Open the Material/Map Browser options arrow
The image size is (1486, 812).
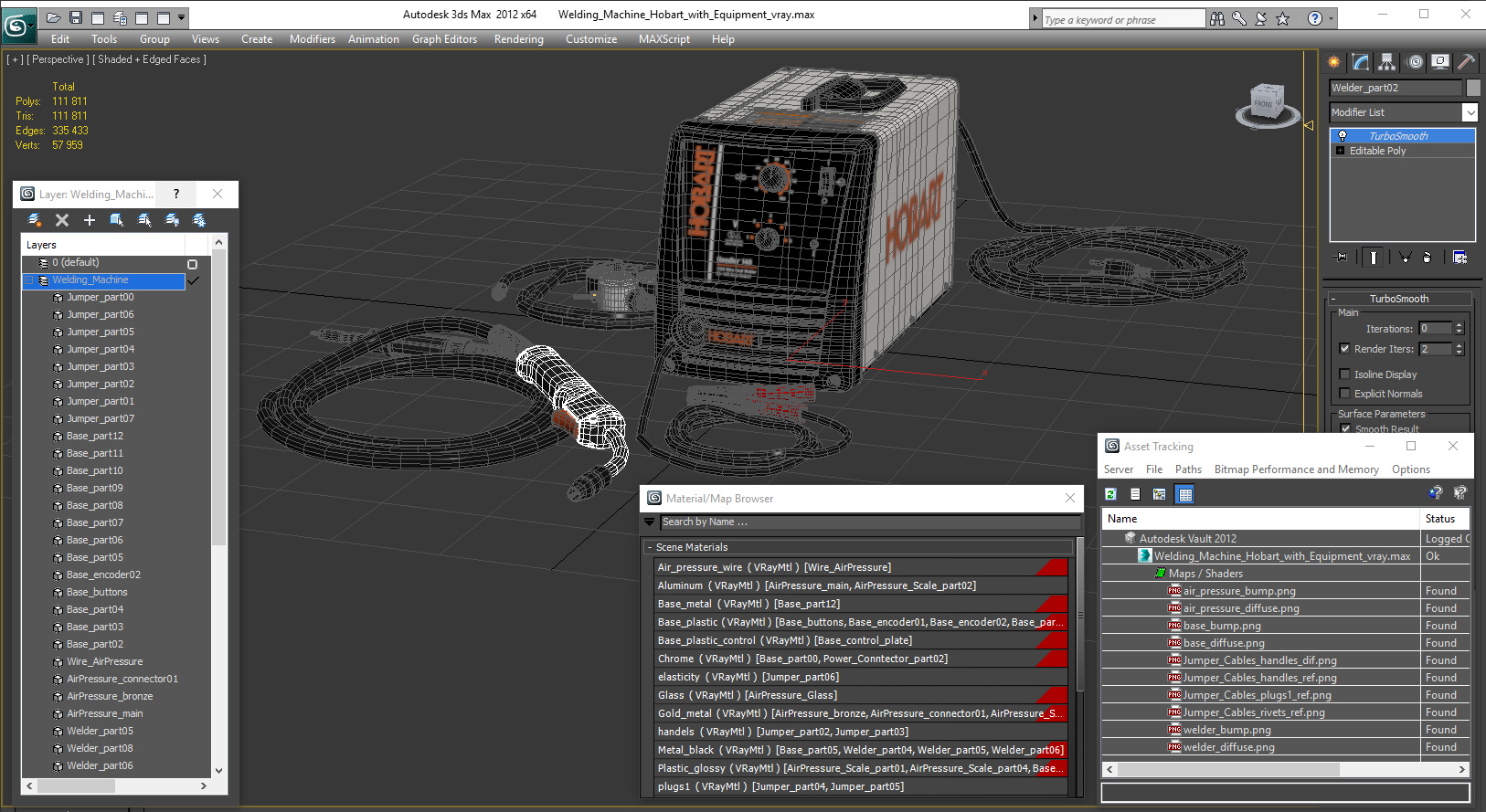(650, 522)
